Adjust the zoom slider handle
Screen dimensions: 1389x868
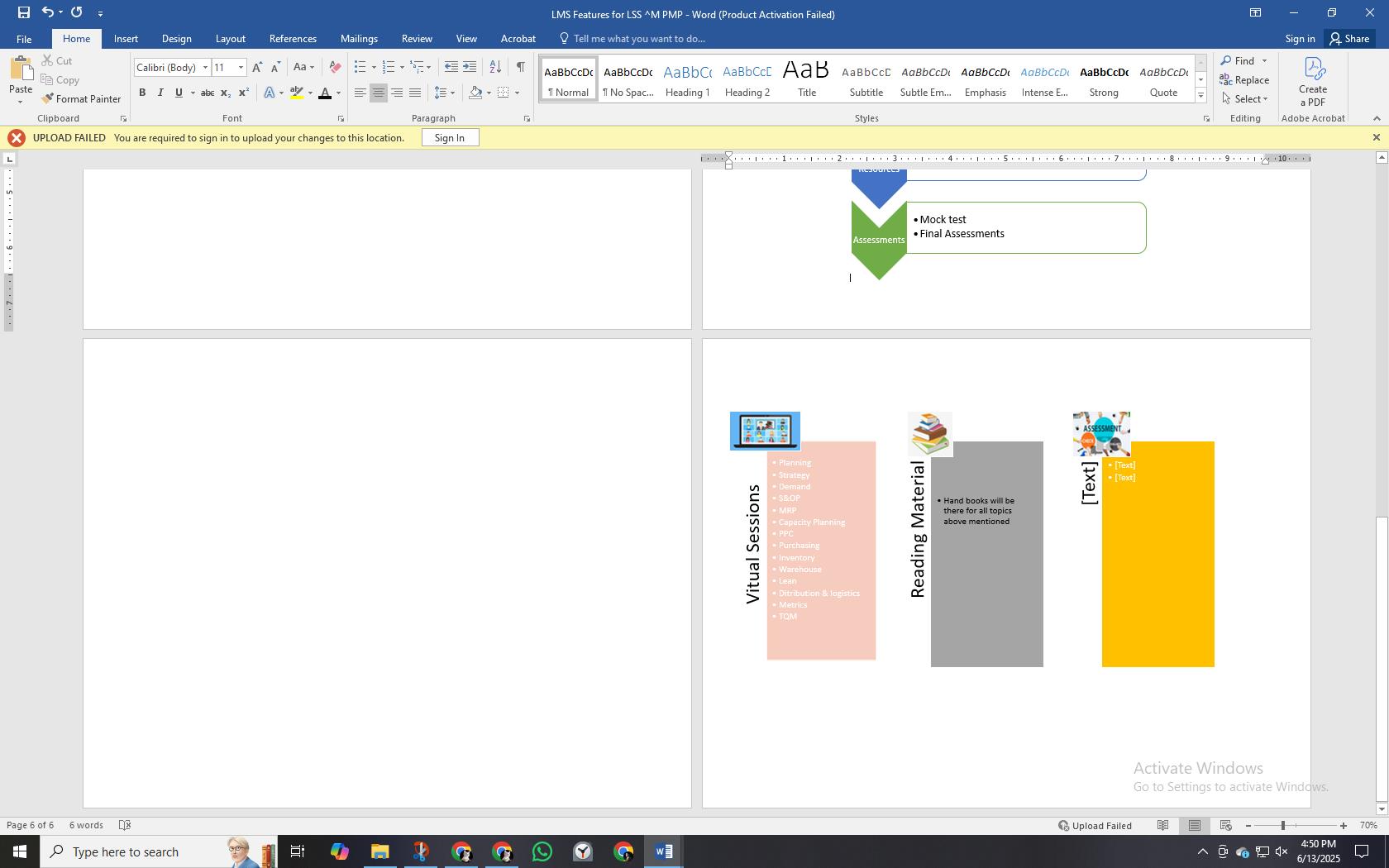(x=1283, y=825)
